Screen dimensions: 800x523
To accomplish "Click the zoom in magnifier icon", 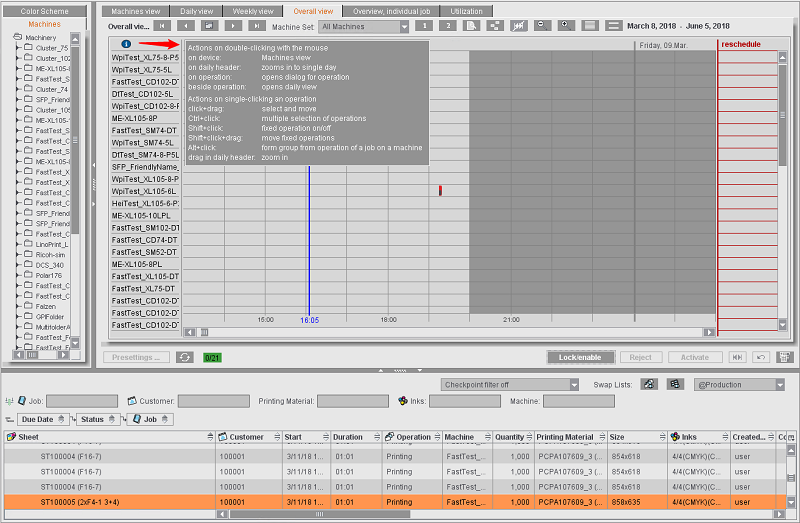I will pos(566,26).
